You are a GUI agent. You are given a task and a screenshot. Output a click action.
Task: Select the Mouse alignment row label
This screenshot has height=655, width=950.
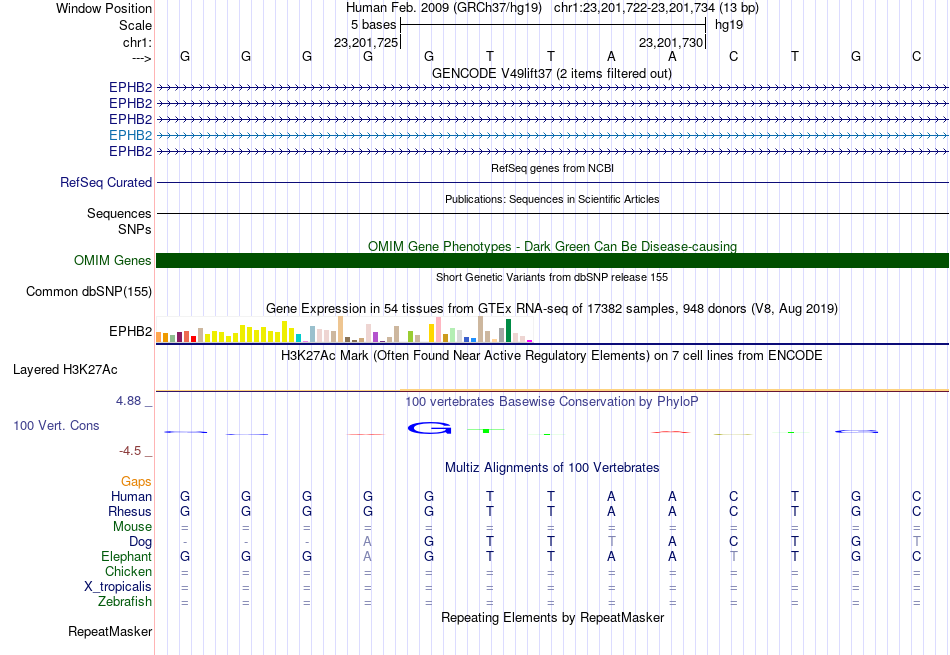pyautogui.click(x=132, y=527)
